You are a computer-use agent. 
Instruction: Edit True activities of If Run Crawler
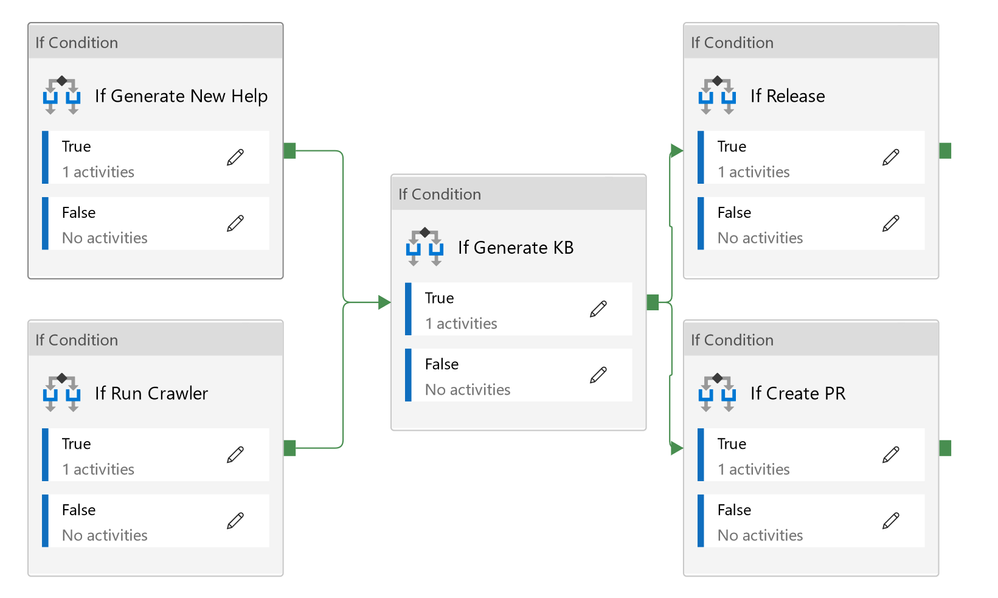[x=235, y=455]
